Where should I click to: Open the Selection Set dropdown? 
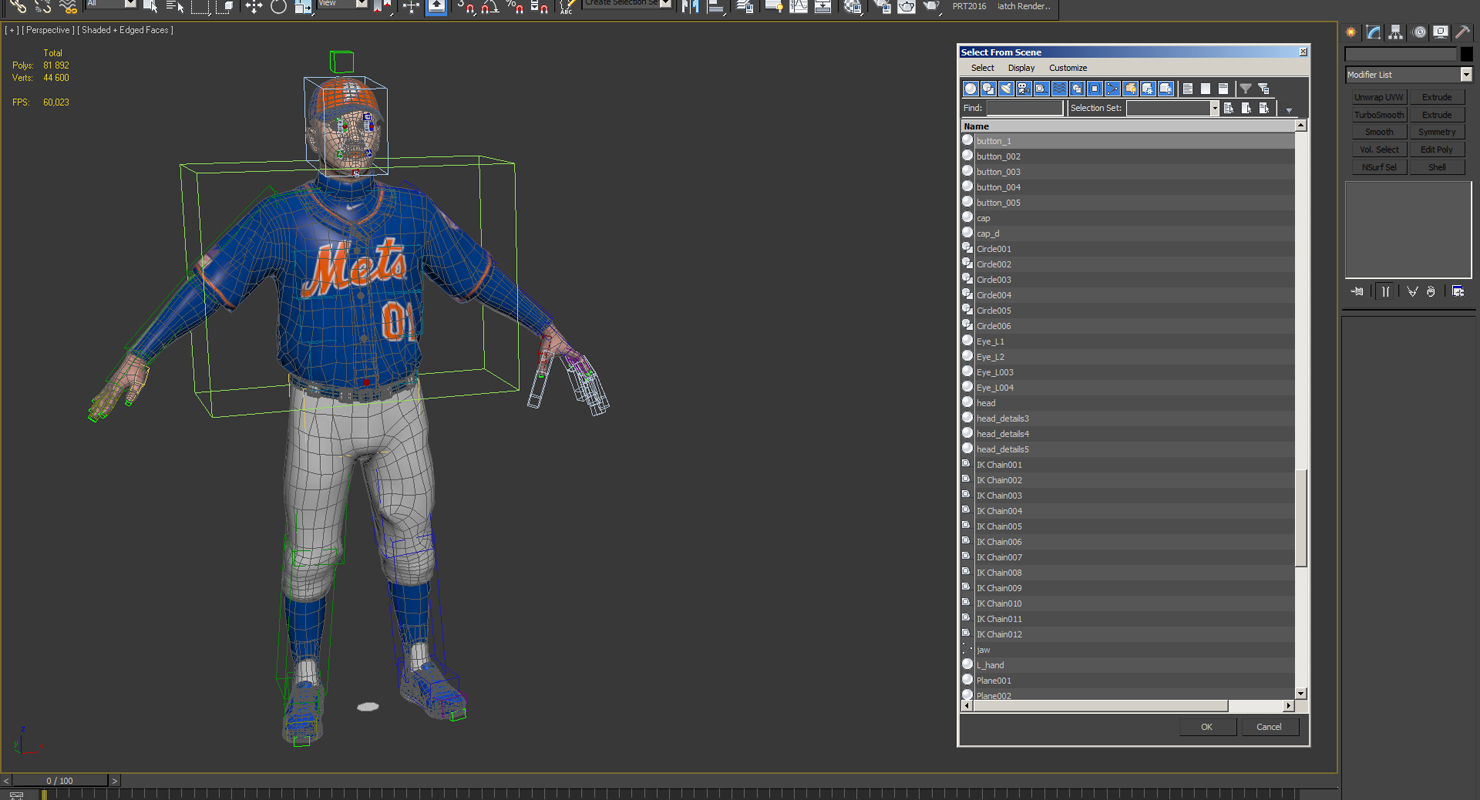(x=1215, y=108)
